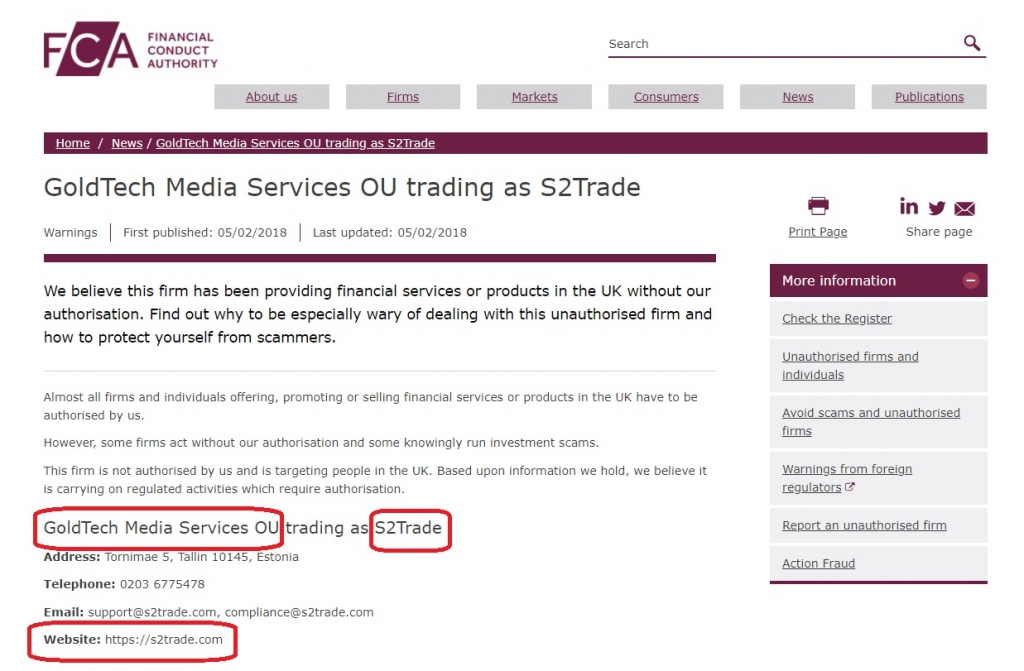The width and height of the screenshot is (1024, 671).
Task: Click the printer icon
Action: pos(818,206)
